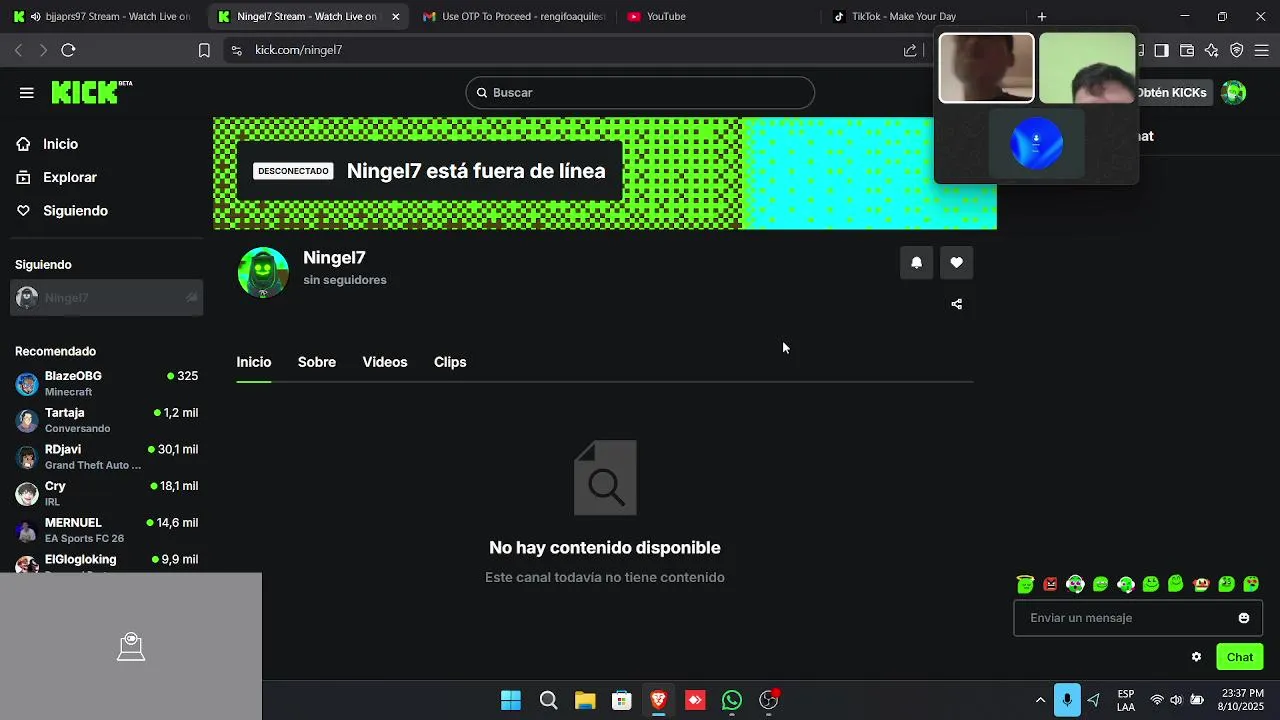Switch to the bjjaprs97 Stream browser tab
Screen dimensions: 1280x720
tap(102, 16)
